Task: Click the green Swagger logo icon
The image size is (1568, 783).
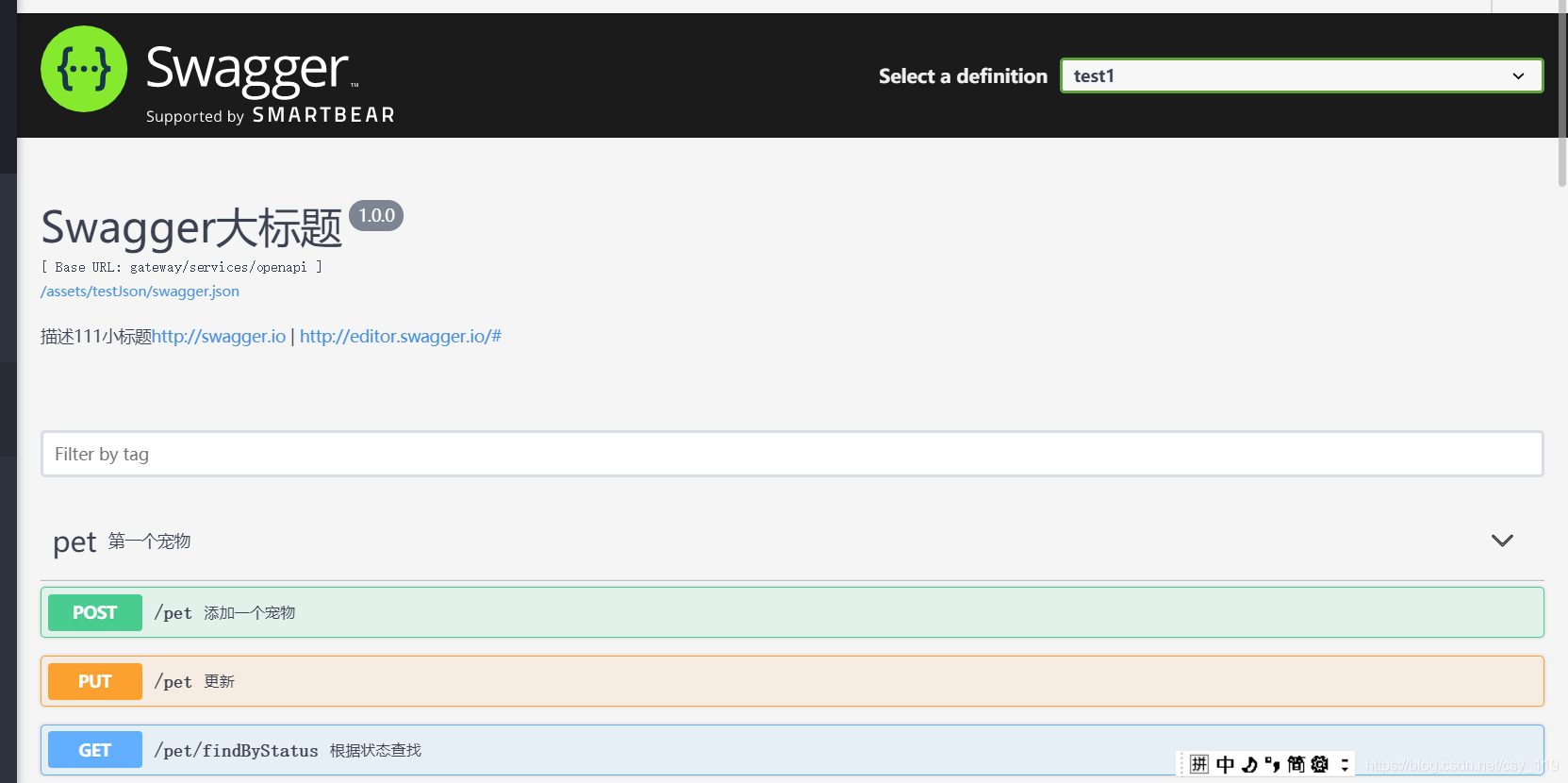Action: (84, 69)
